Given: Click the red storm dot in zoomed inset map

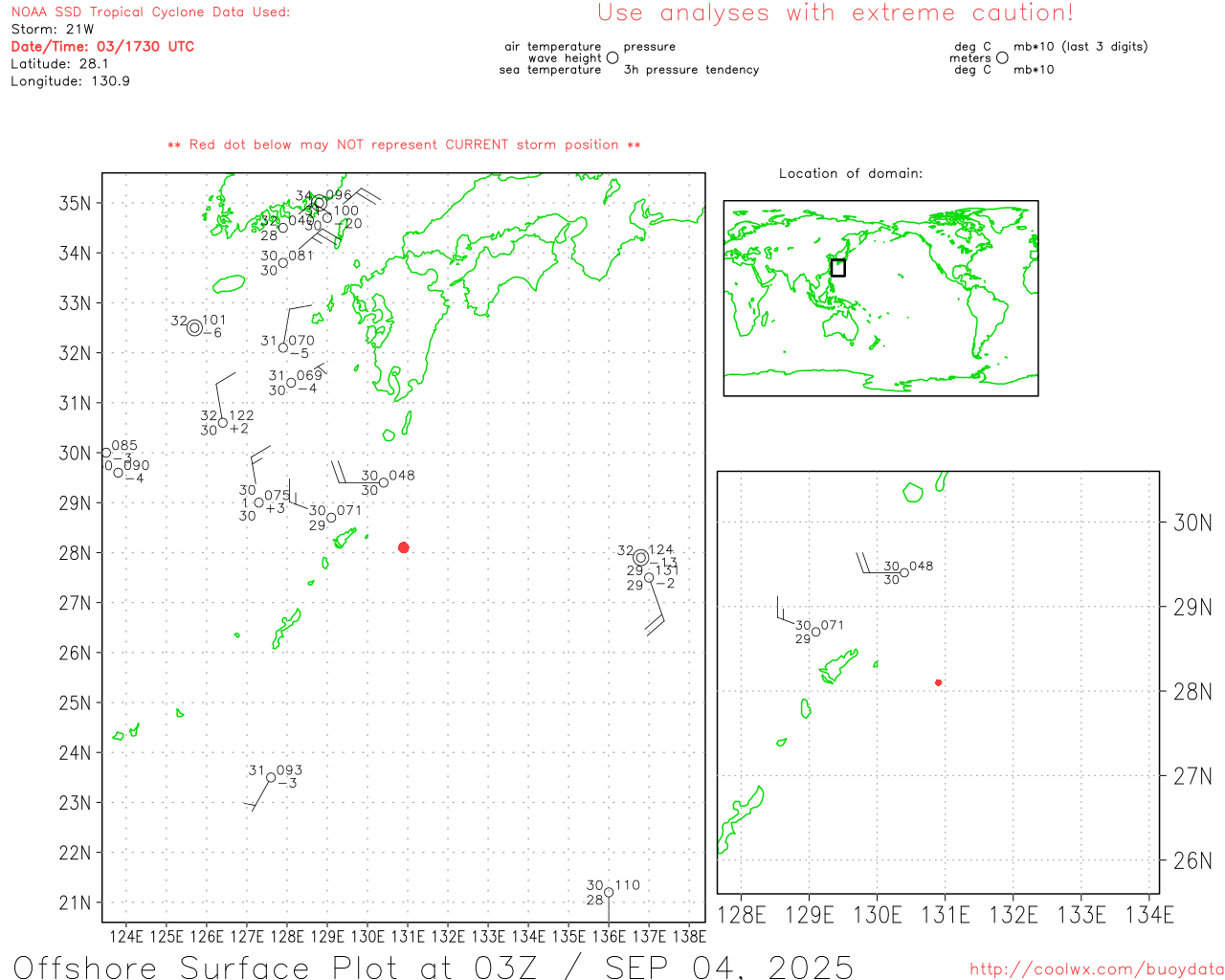Looking at the screenshot, I should click(939, 682).
